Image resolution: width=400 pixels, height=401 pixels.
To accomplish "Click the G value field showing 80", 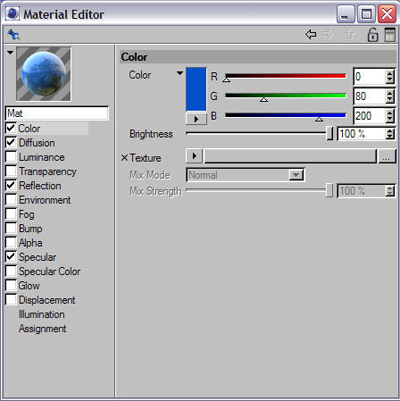I will pyautogui.click(x=369, y=96).
